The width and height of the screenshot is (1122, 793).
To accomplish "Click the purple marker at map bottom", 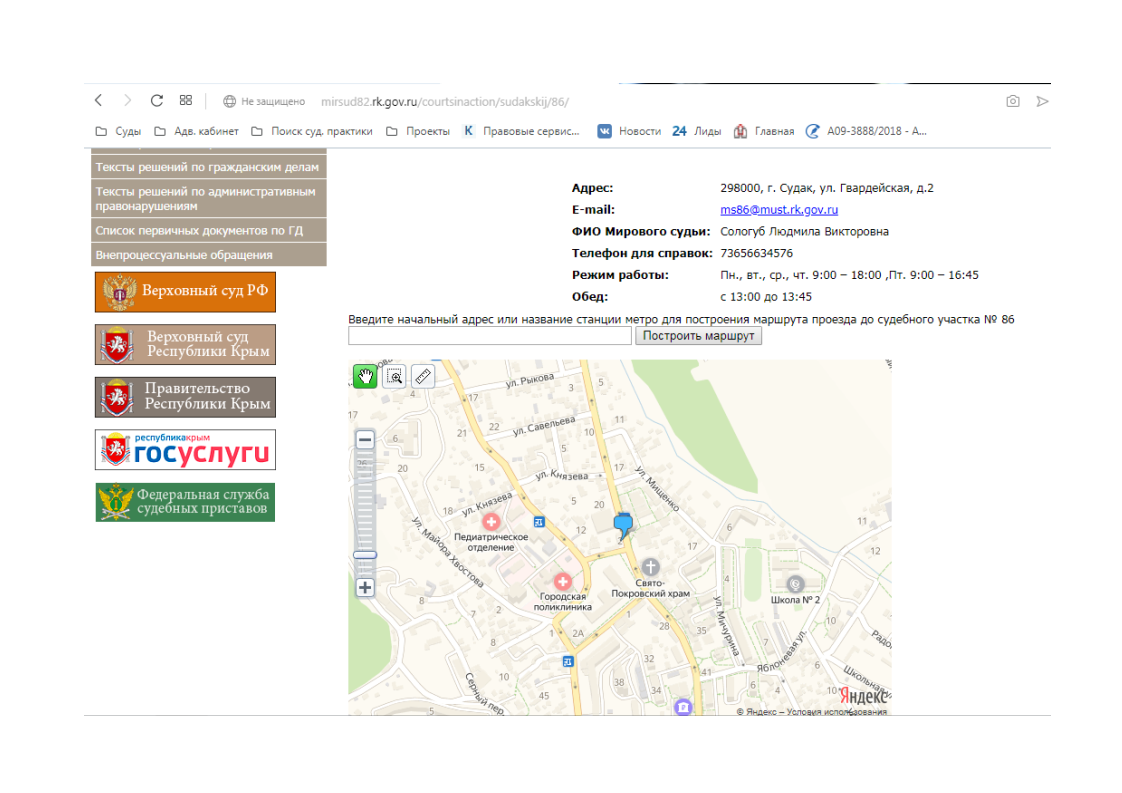I will tap(683, 707).
